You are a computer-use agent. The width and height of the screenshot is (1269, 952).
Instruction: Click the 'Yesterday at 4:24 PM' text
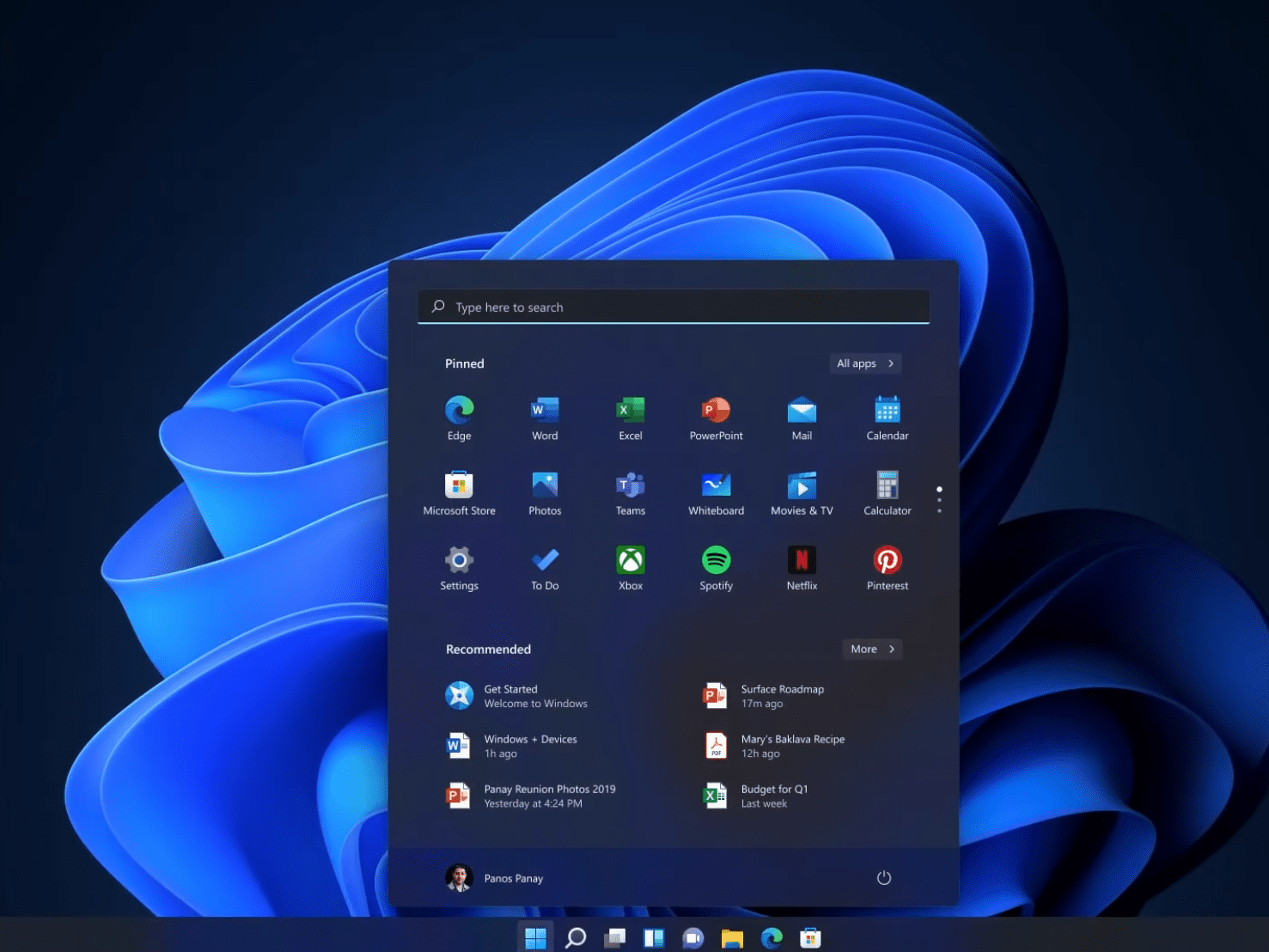click(x=533, y=803)
